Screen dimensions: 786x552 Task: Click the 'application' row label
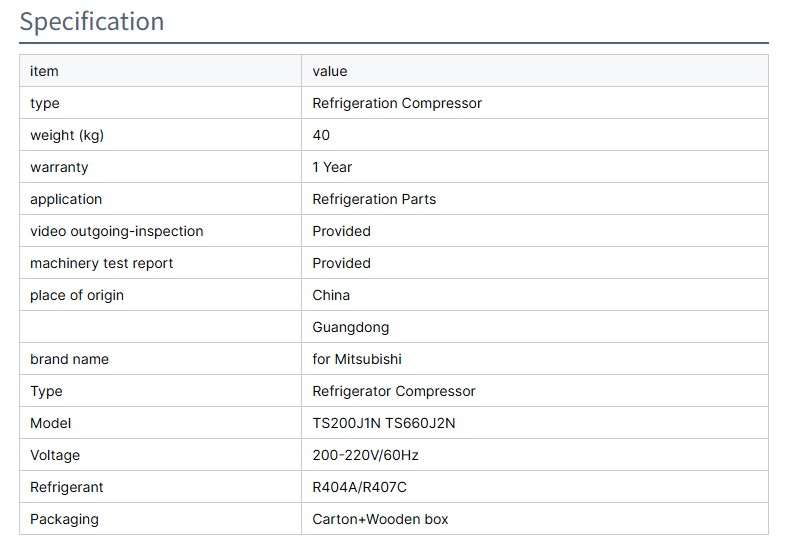pyautogui.click(x=66, y=199)
